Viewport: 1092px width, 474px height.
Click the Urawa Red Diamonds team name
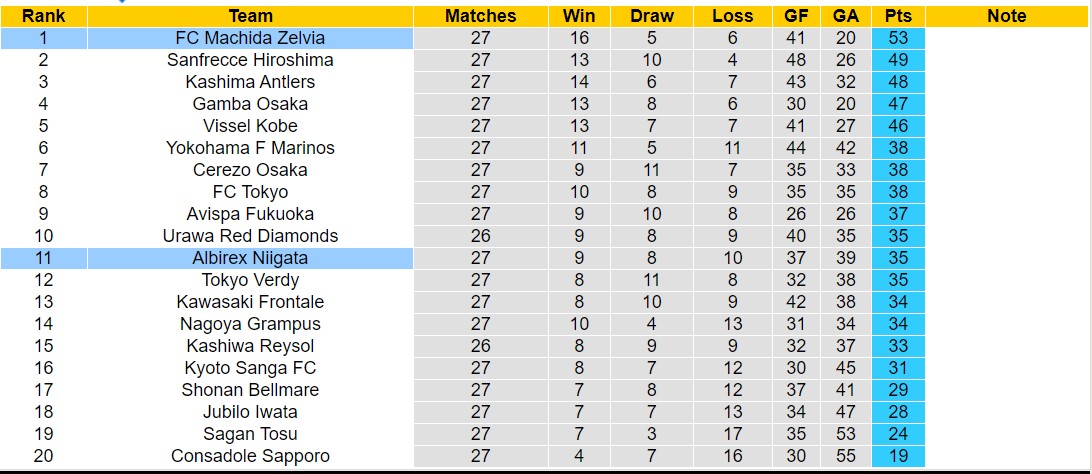(x=250, y=236)
